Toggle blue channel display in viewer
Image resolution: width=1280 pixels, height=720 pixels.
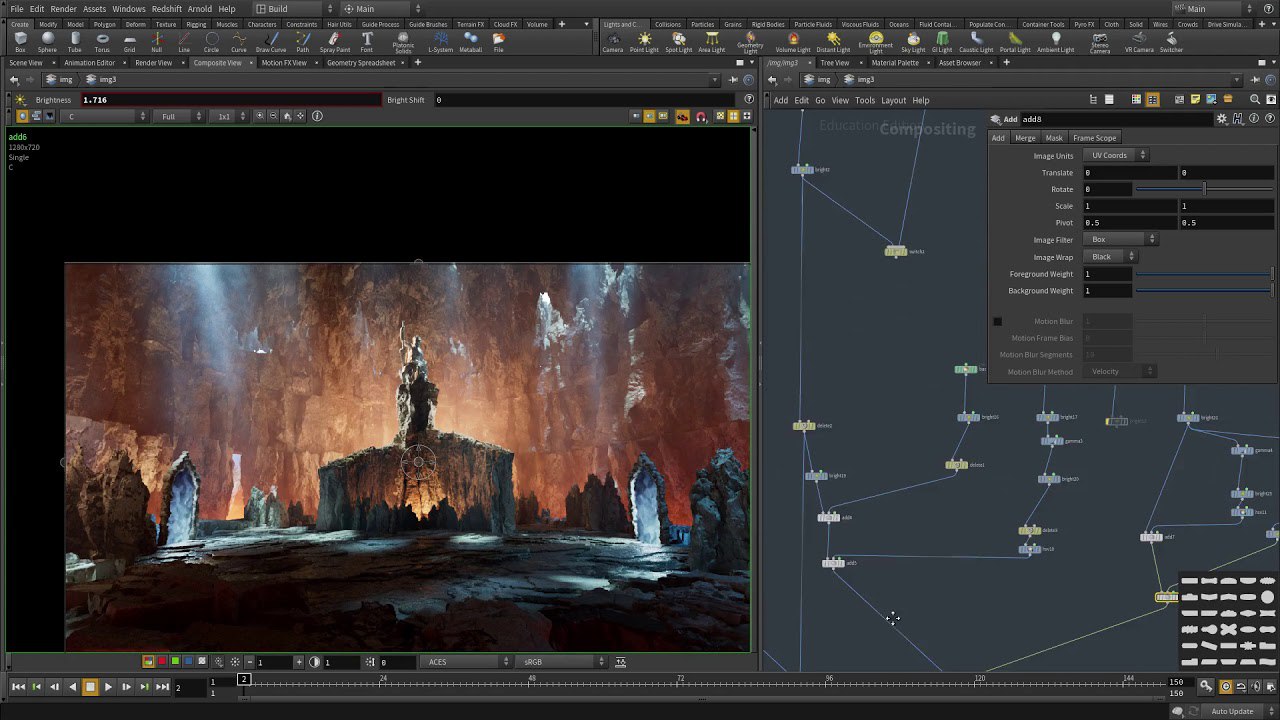click(188, 662)
